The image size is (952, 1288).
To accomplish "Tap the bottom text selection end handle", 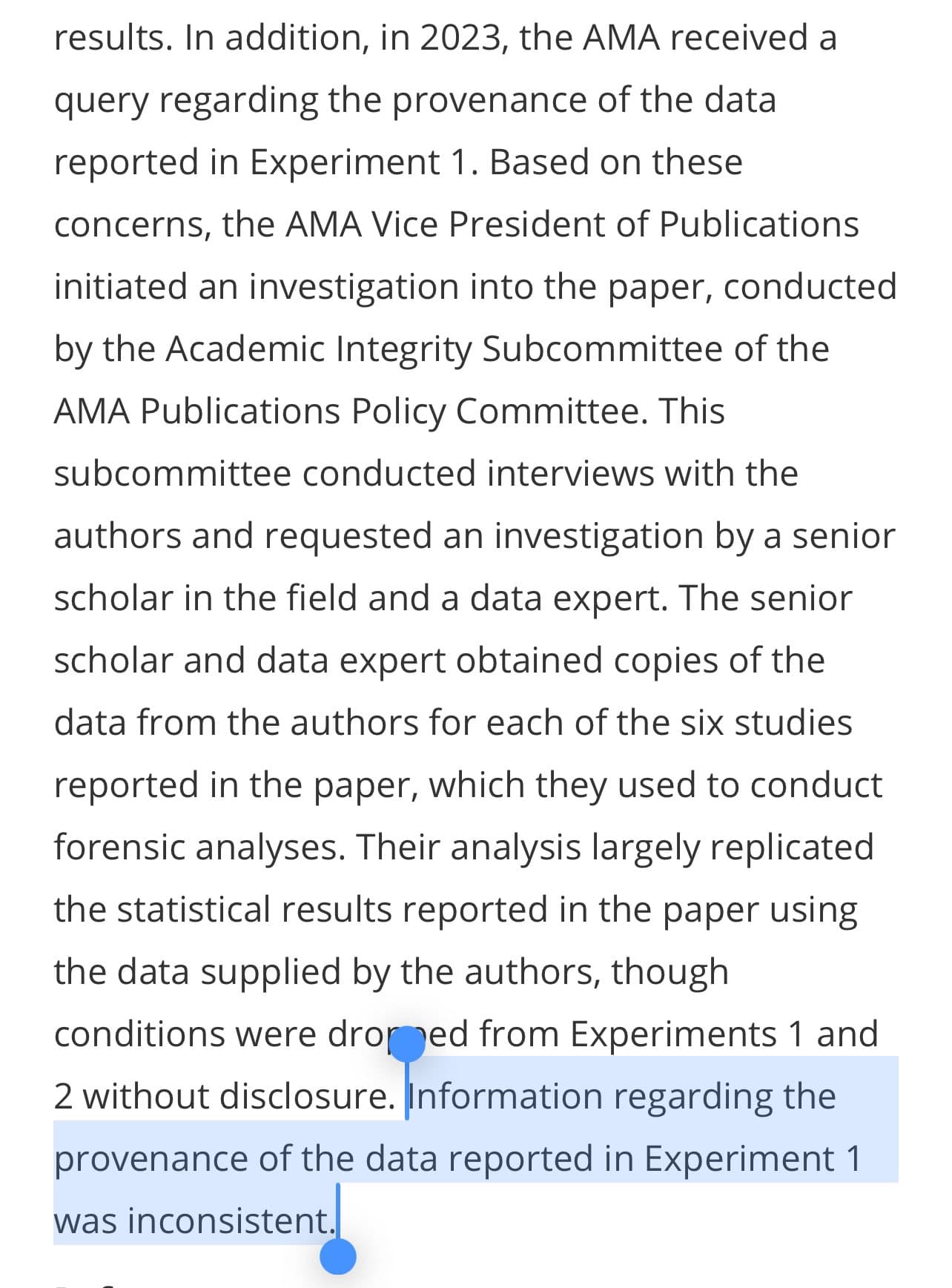I will 338,1256.
